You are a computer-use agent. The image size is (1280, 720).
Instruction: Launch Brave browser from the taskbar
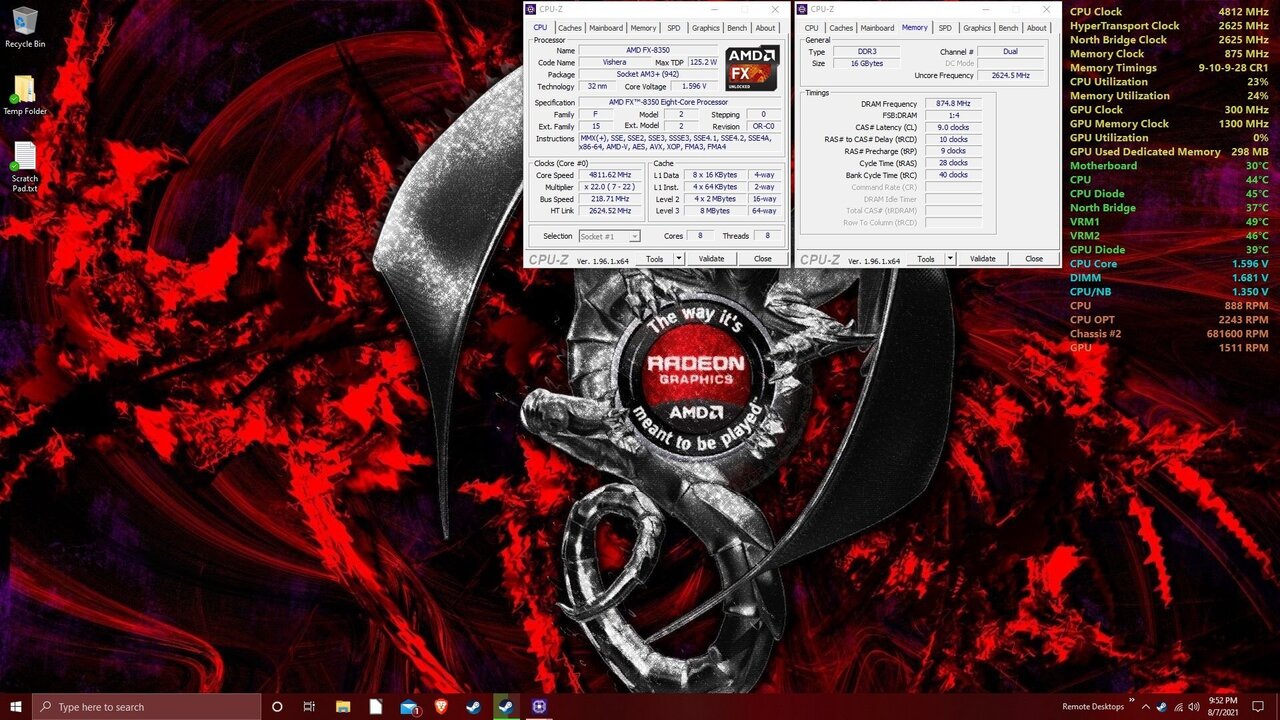(x=441, y=707)
